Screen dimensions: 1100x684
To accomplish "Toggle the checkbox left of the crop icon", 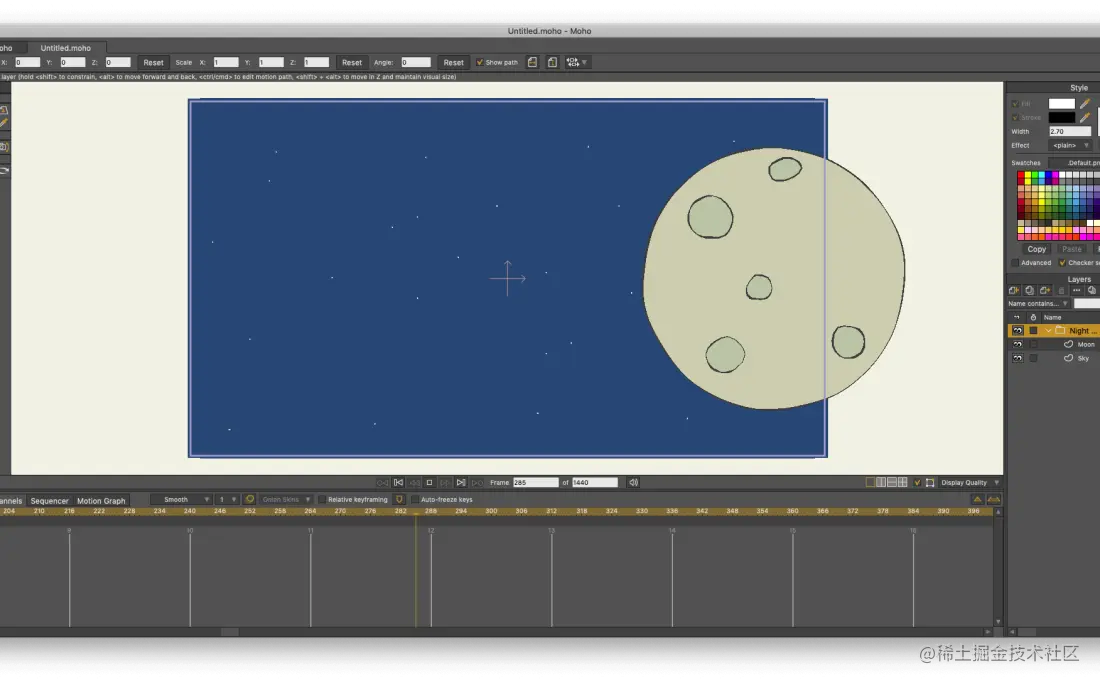I will point(917,483).
